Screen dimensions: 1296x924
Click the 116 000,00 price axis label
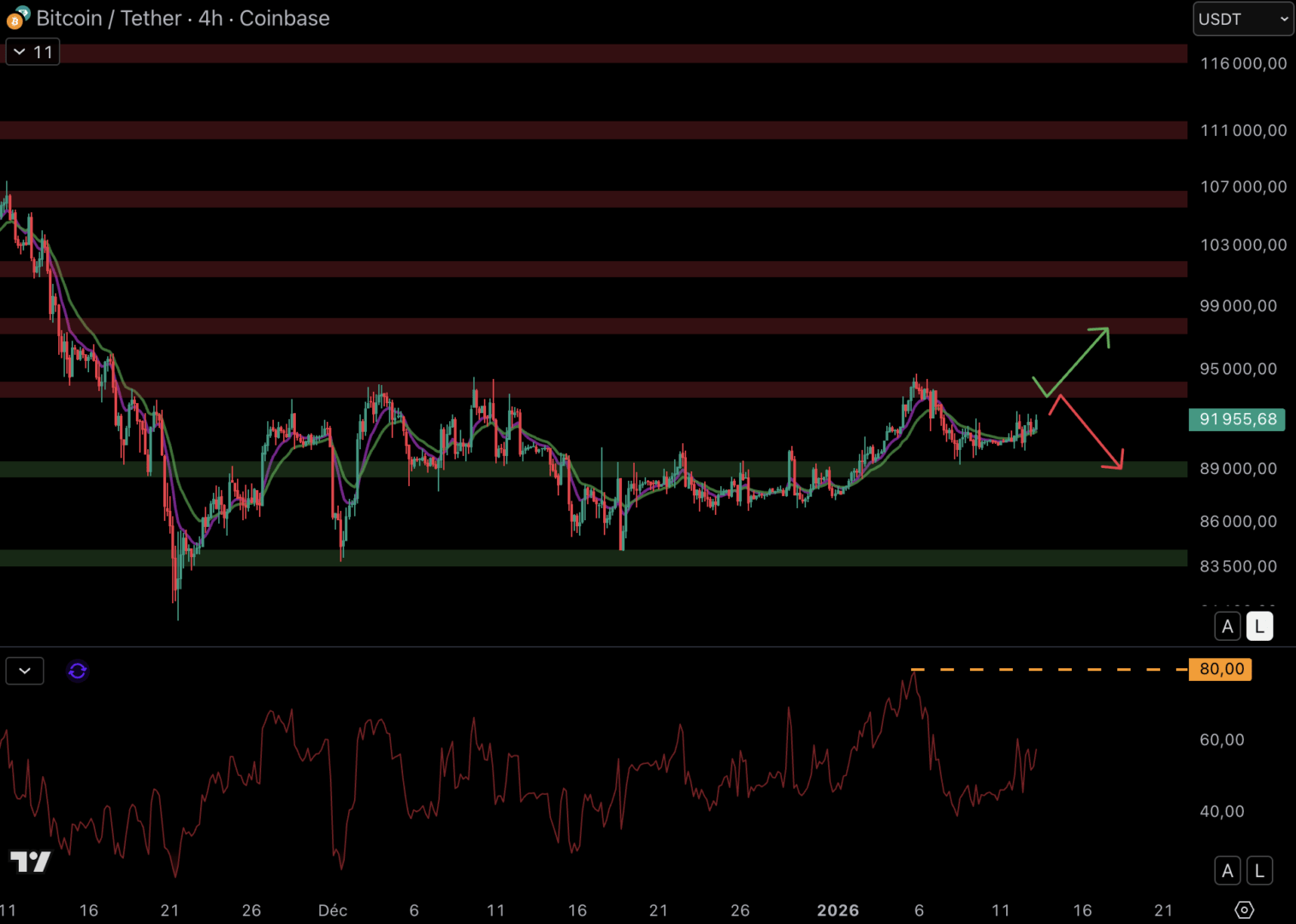1243,63
